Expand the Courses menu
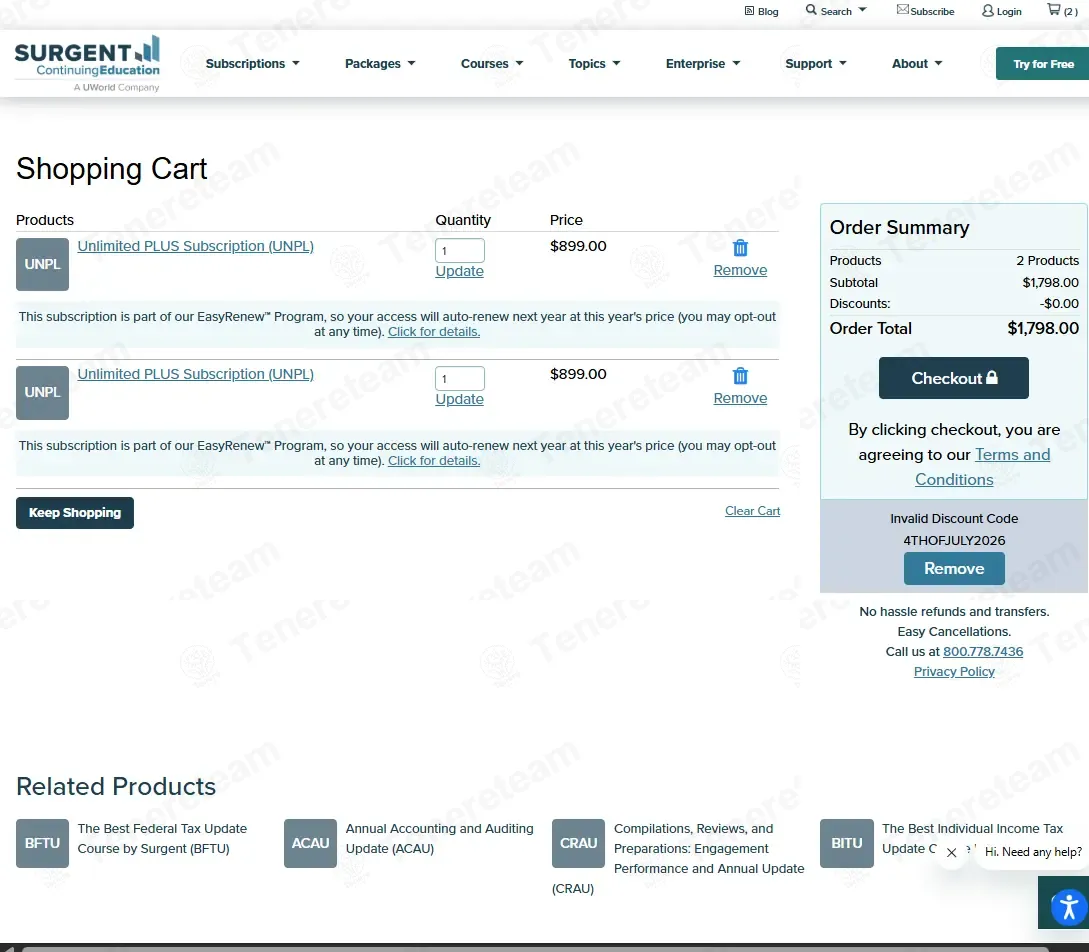Image resolution: width=1089 pixels, height=952 pixels. [x=492, y=63]
